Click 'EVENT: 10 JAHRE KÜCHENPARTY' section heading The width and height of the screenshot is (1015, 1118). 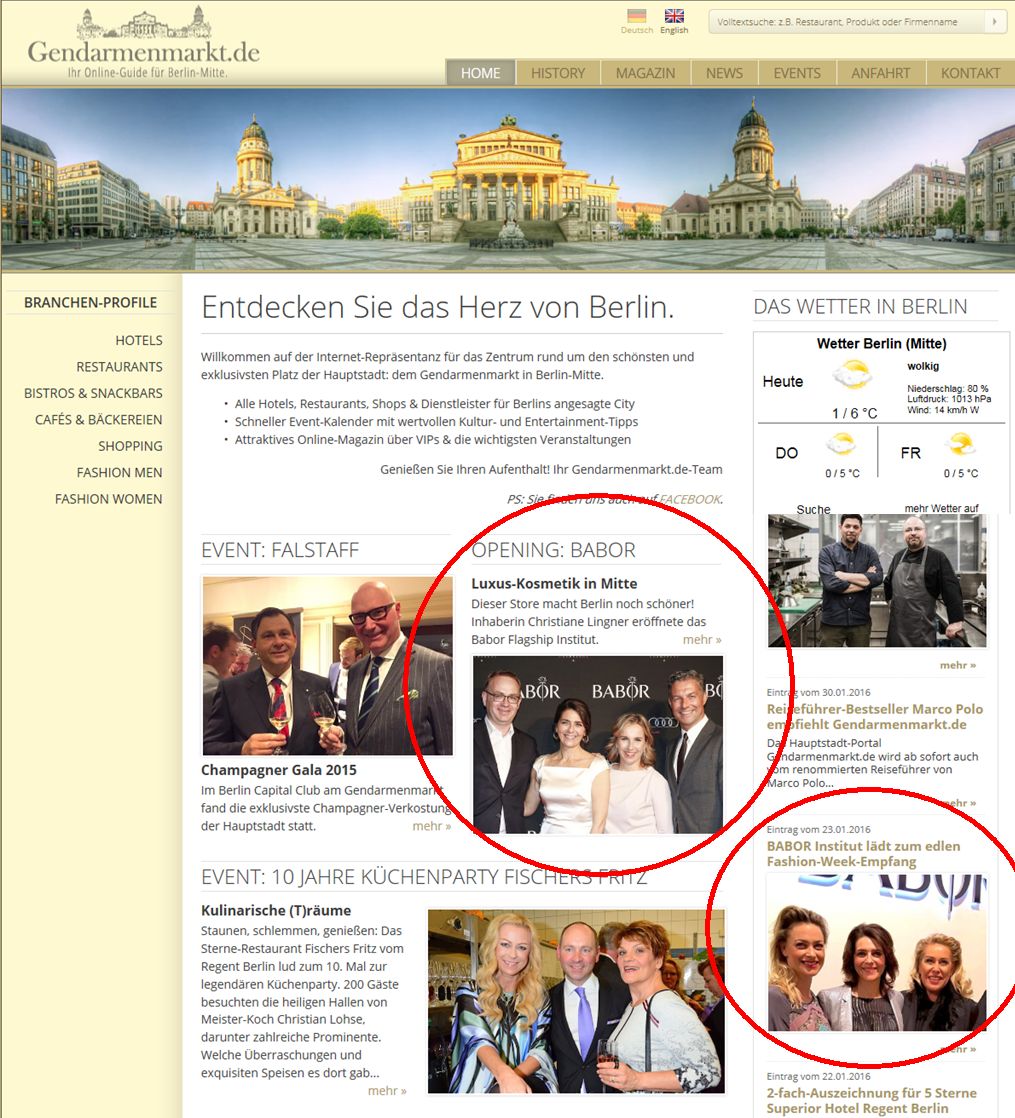pyautogui.click(x=424, y=877)
